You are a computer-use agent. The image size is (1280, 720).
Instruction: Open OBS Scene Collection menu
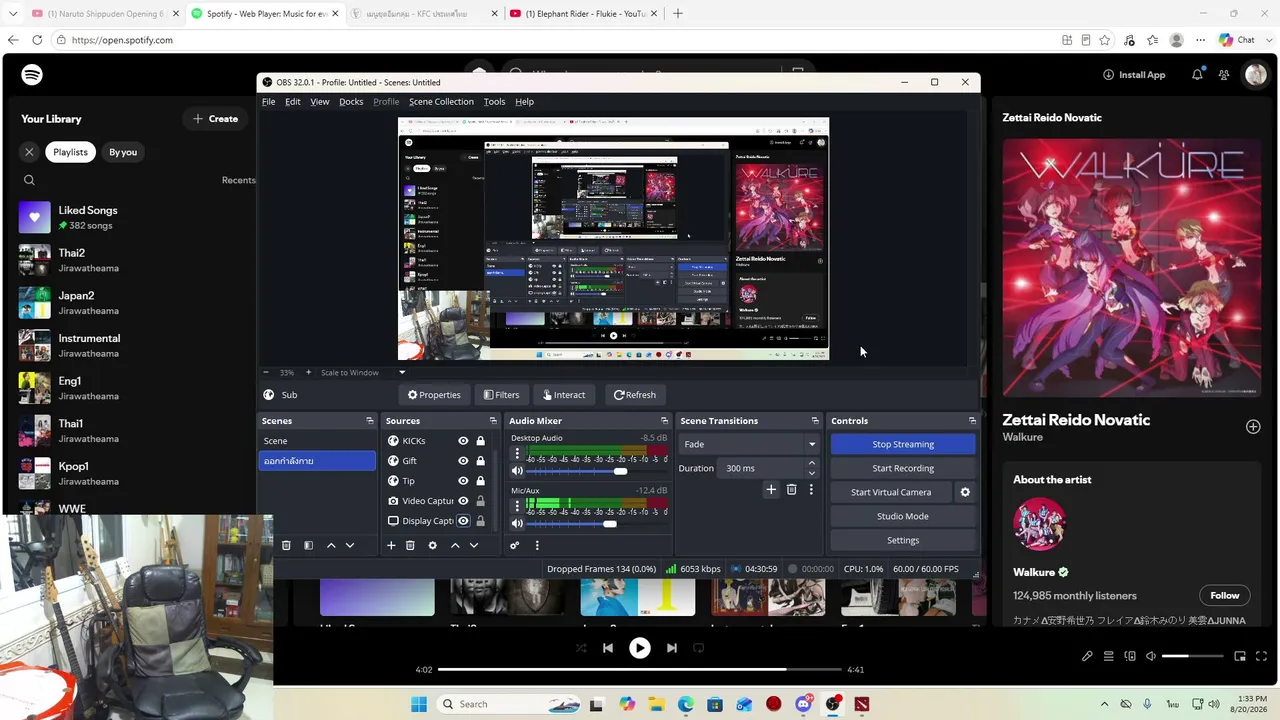441,102
